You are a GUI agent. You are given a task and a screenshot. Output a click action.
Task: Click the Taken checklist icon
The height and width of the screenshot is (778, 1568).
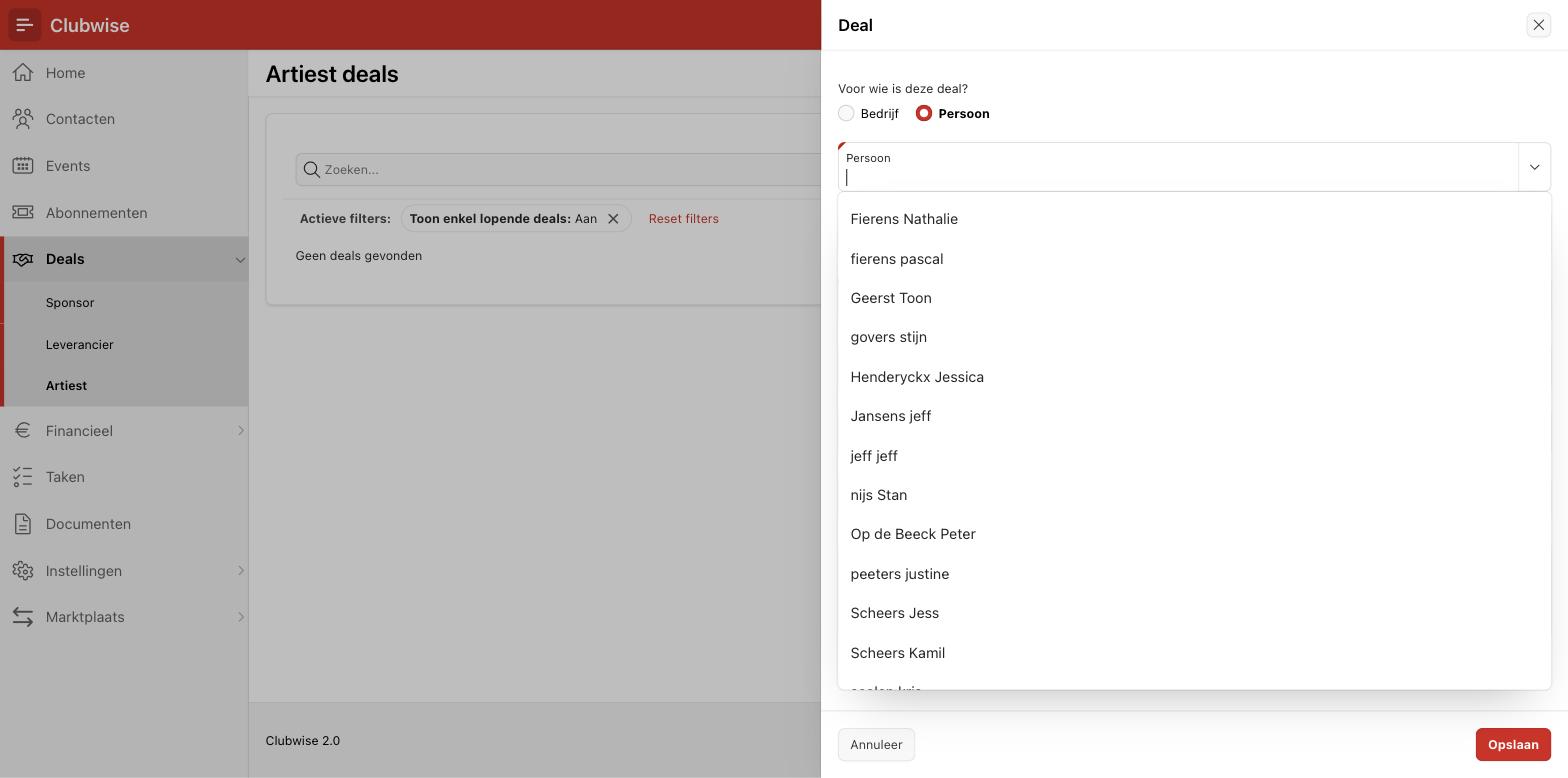coord(23,477)
